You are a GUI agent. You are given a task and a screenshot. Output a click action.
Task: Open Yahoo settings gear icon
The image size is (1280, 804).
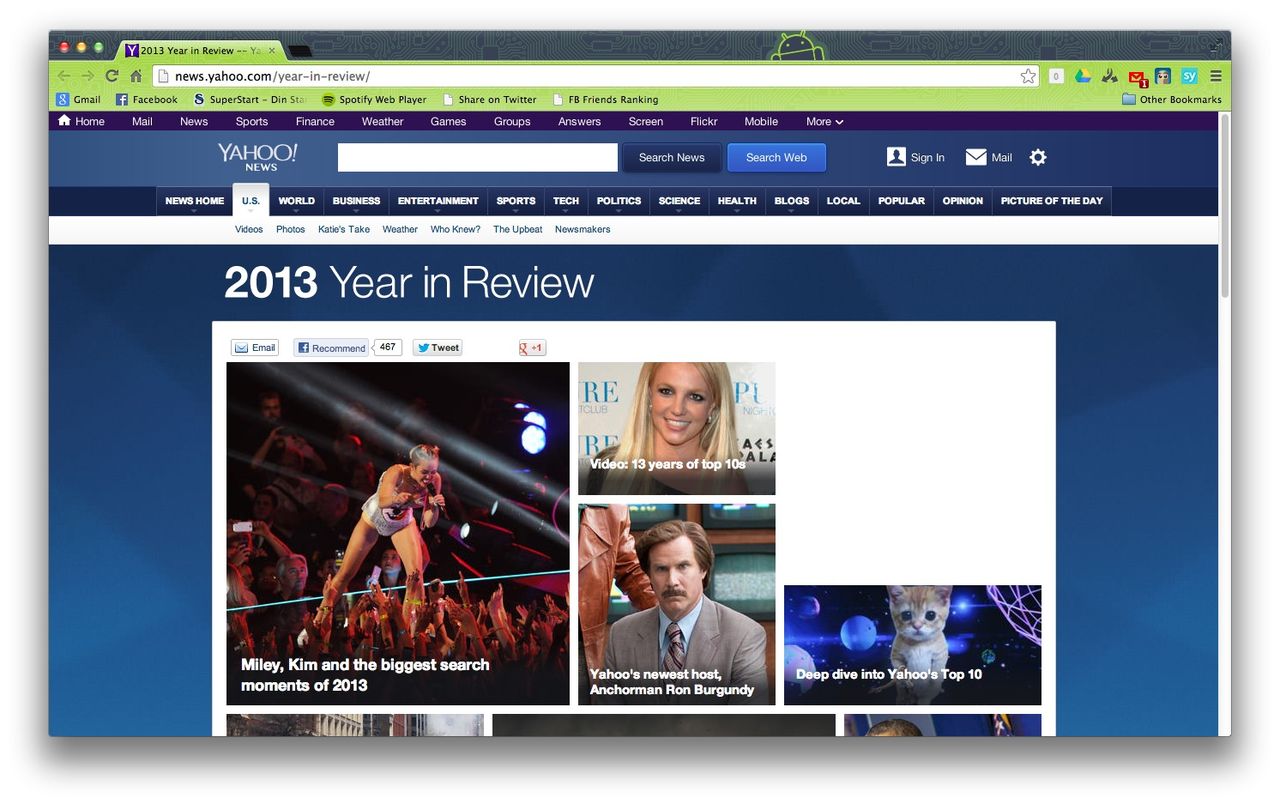[1038, 157]
